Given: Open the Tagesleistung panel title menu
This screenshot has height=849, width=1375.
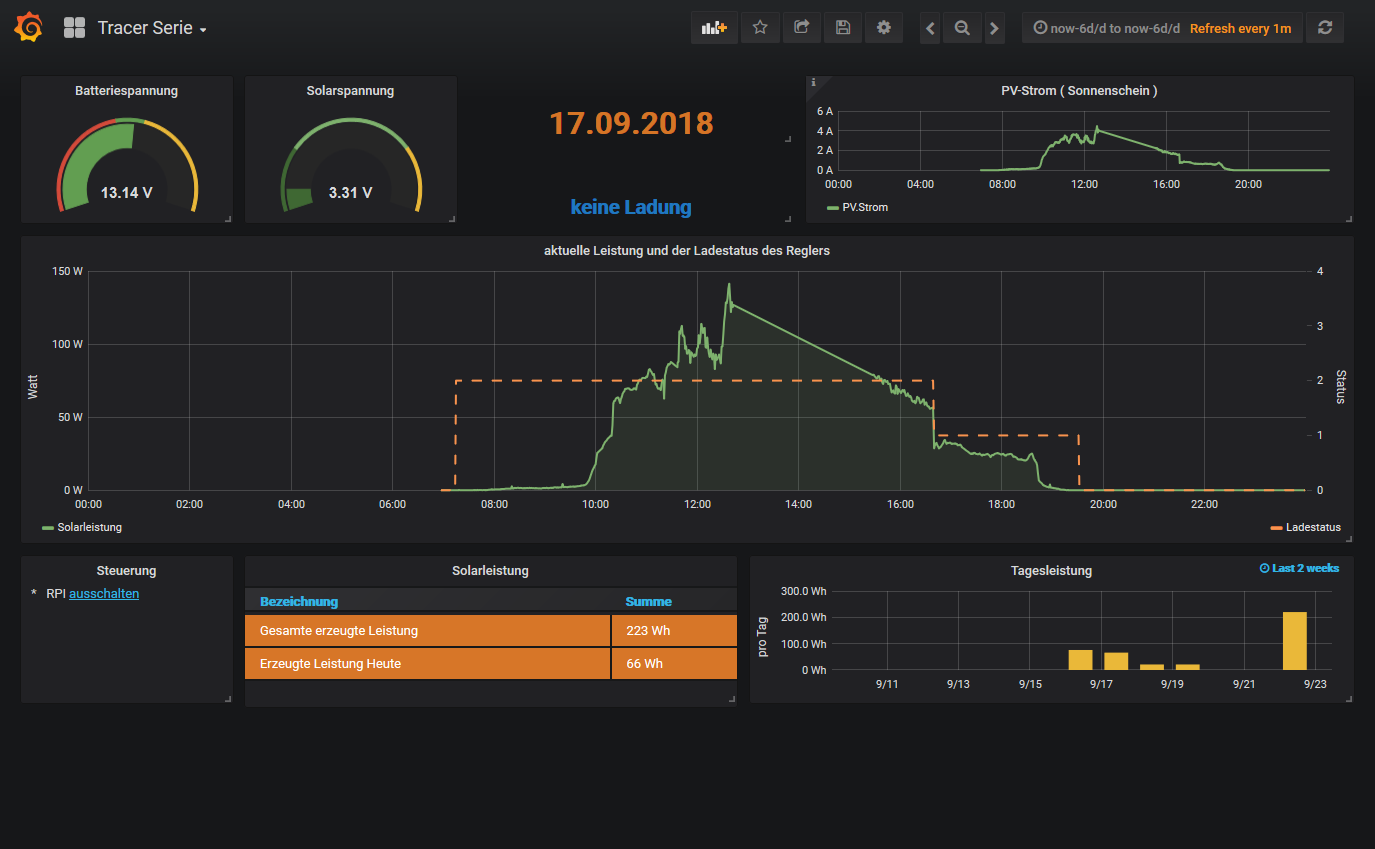Looking at the screenshot, I should 1051,571.
